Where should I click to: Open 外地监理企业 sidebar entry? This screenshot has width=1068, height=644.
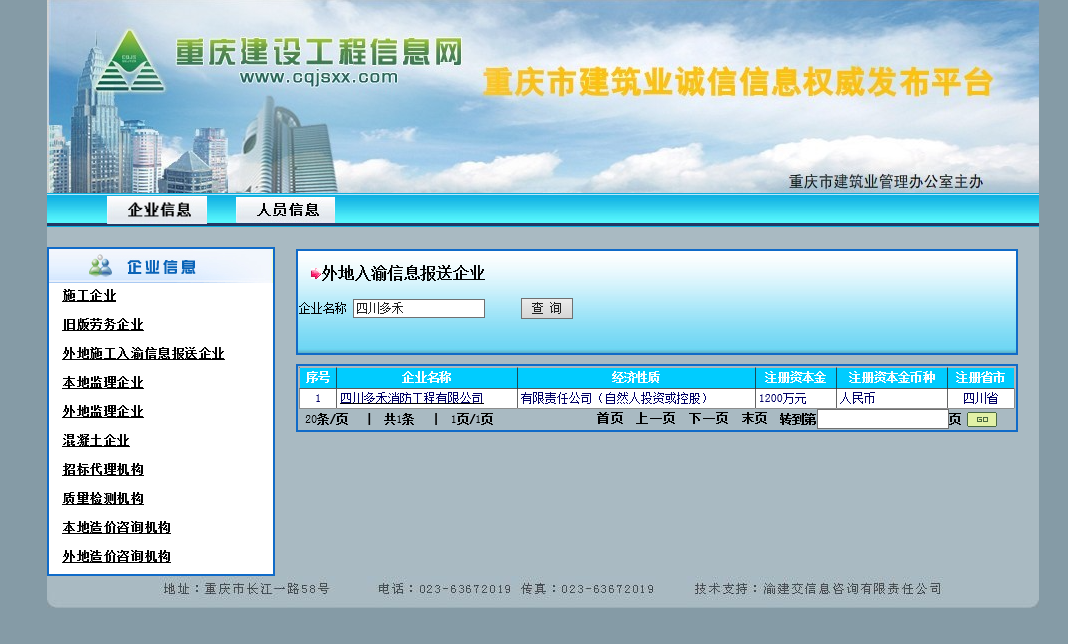click(103, 412)
